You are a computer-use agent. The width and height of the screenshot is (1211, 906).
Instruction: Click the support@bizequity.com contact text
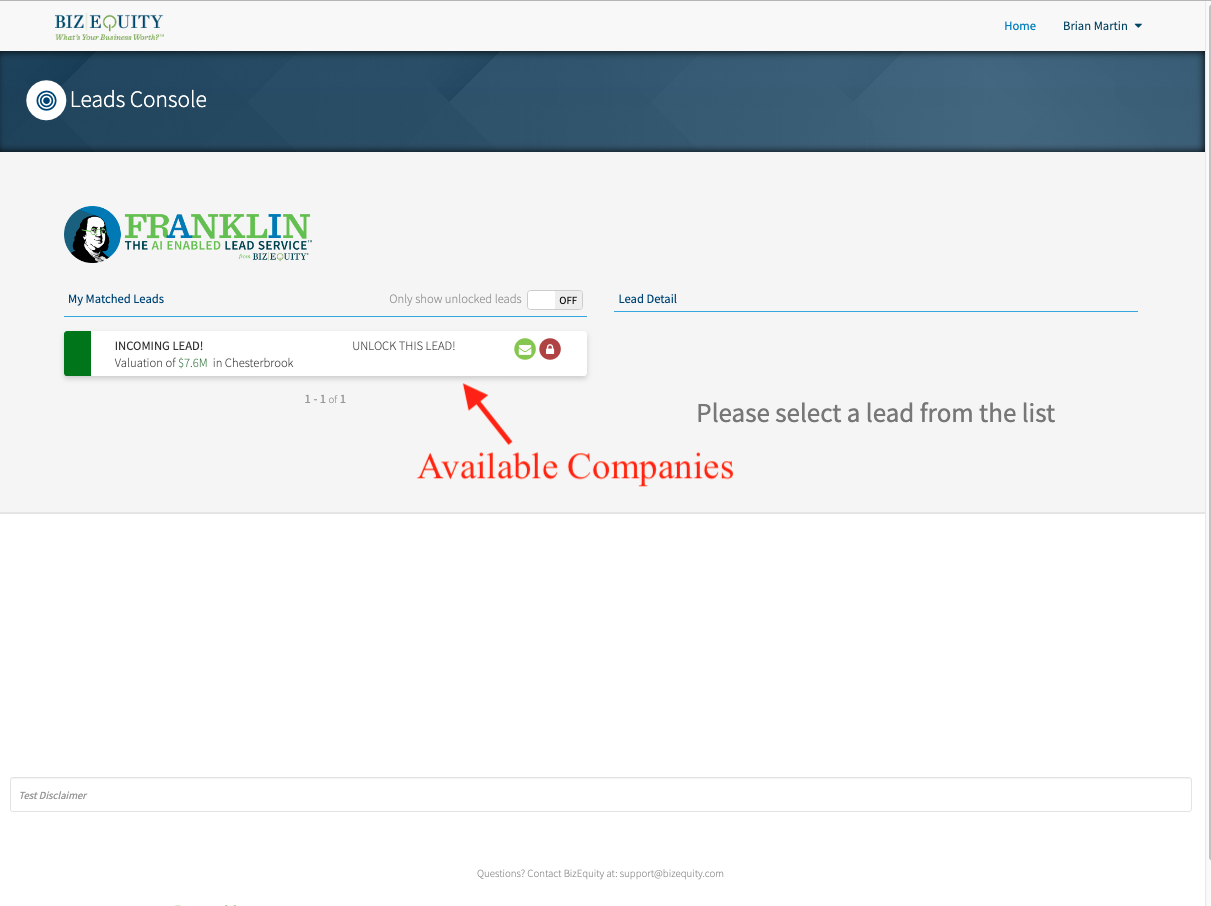tap(671, 873)
